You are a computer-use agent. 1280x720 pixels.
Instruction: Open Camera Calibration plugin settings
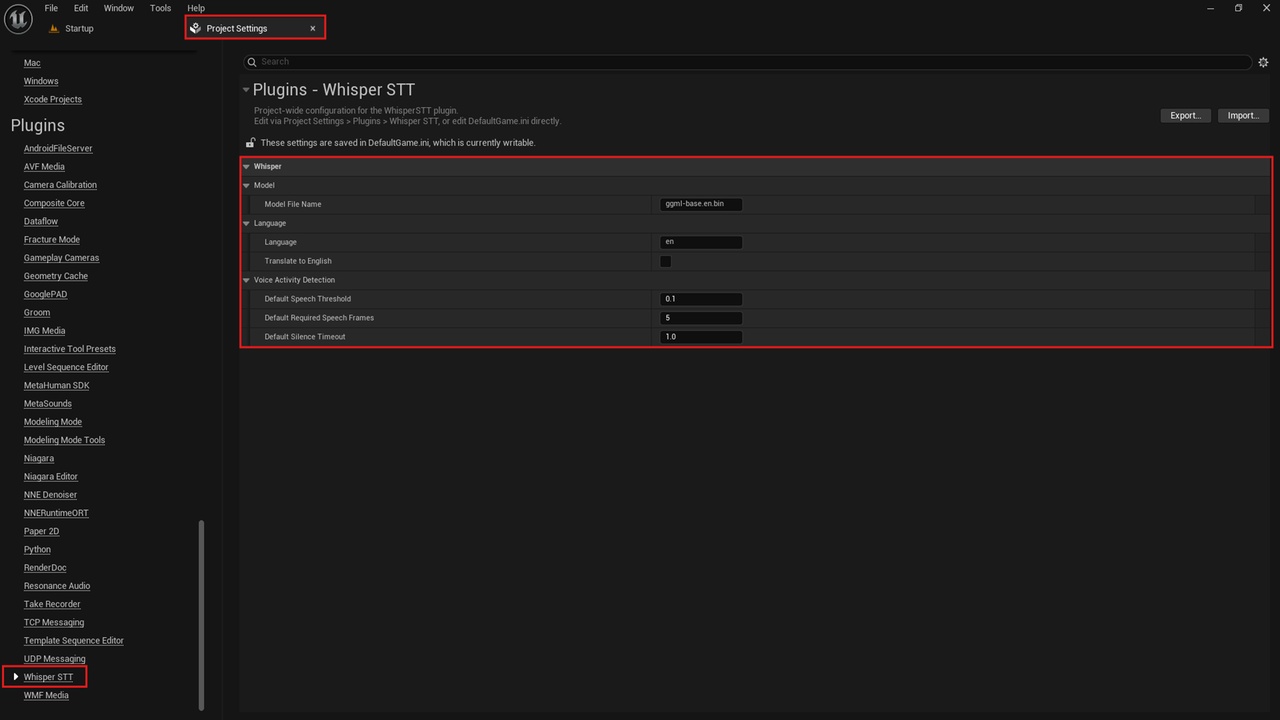tap(60, 185)
